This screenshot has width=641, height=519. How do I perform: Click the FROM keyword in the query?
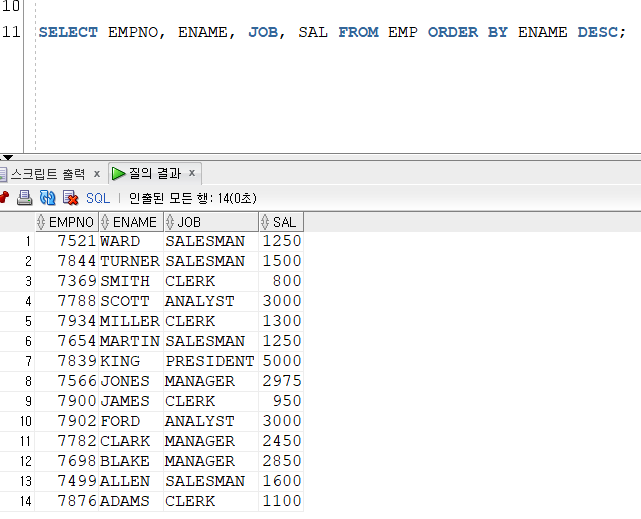pyautogui.click(x=359, y=32)
